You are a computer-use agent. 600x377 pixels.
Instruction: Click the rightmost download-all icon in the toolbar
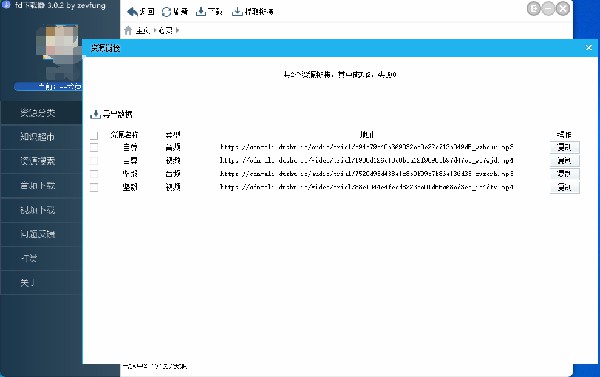[x=237, y=12]
